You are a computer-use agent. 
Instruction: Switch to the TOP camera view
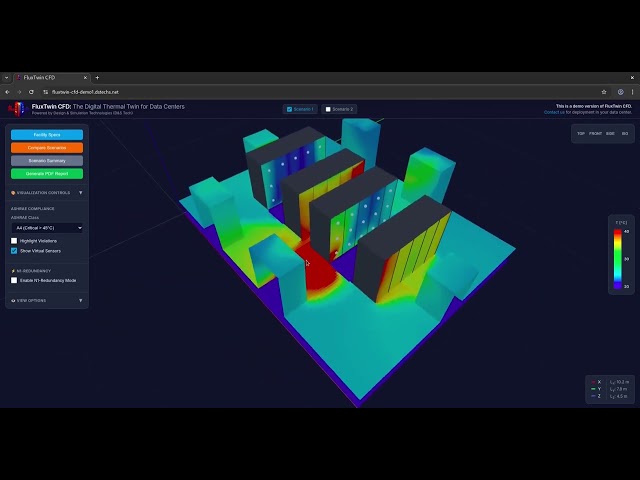[x=581, y=133]
